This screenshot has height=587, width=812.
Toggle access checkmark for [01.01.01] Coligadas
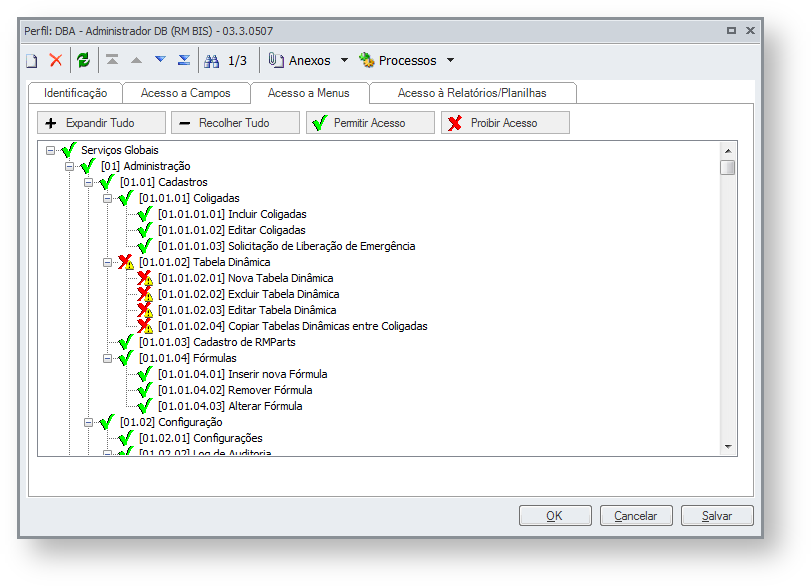pyautogui.click(x=126, y=198)
